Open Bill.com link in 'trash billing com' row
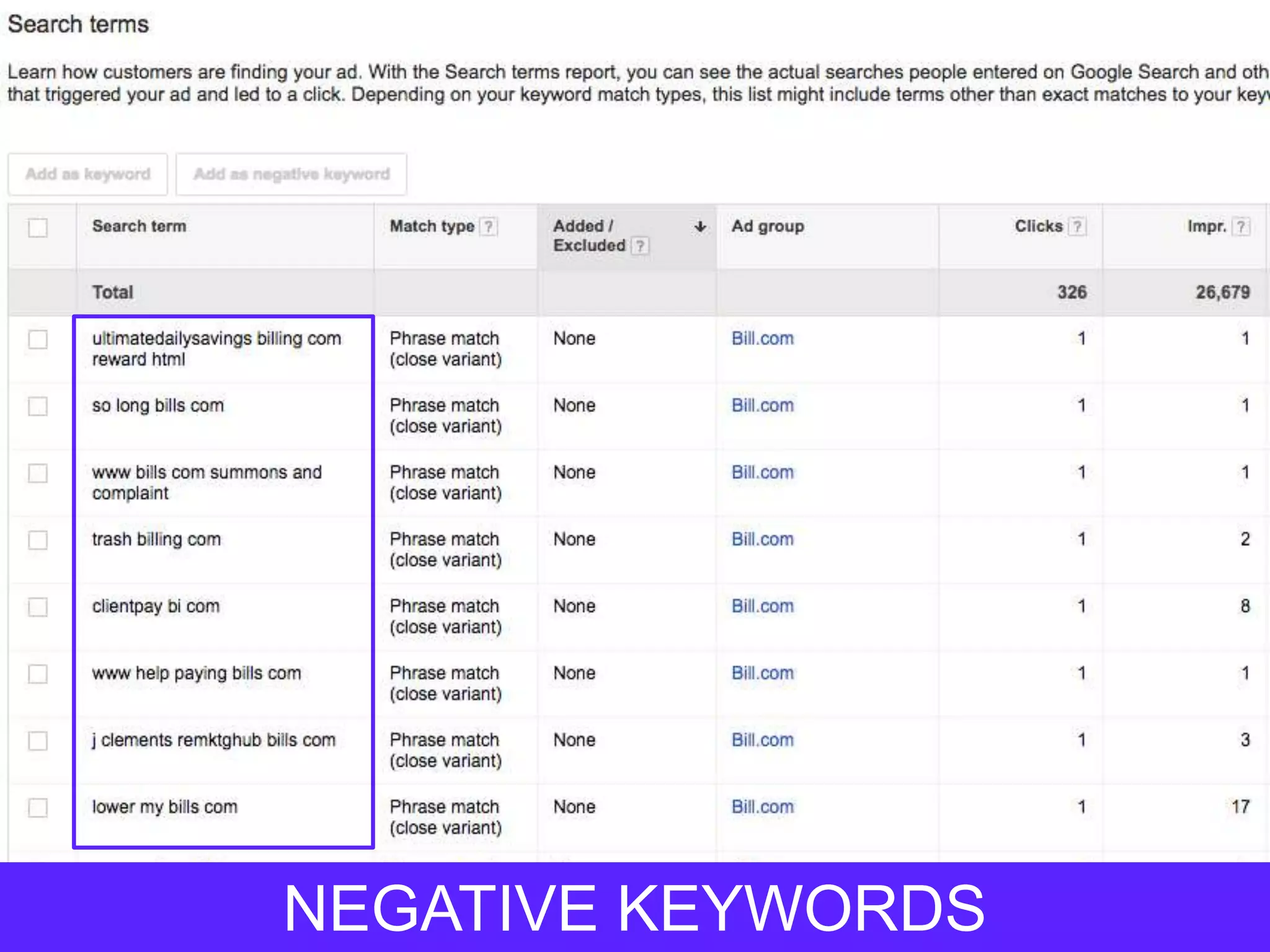 (x=763, y=539)
